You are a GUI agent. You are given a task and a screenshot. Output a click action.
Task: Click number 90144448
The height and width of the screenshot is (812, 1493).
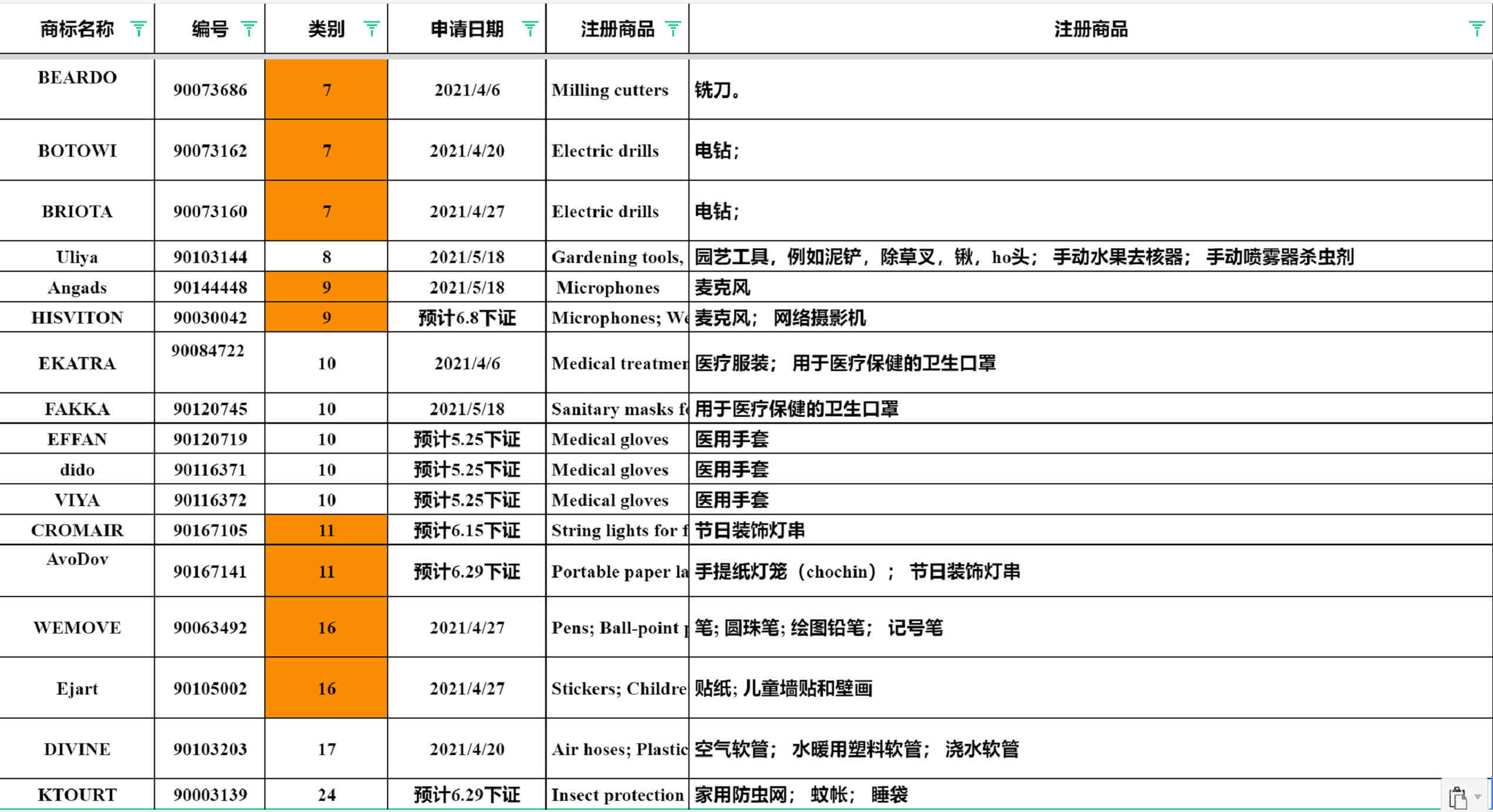210,288
